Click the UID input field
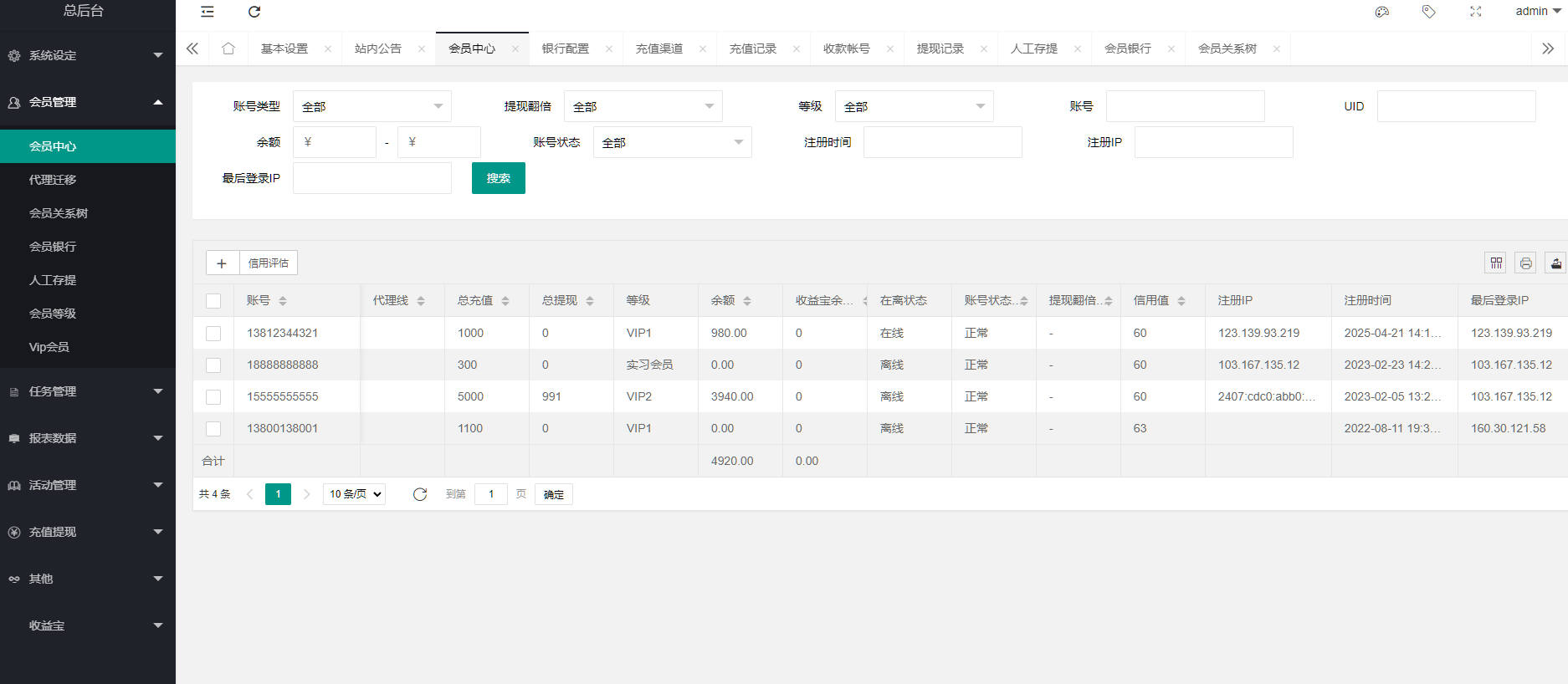This screenshot has height=684, width=1568. point(1456,106)
